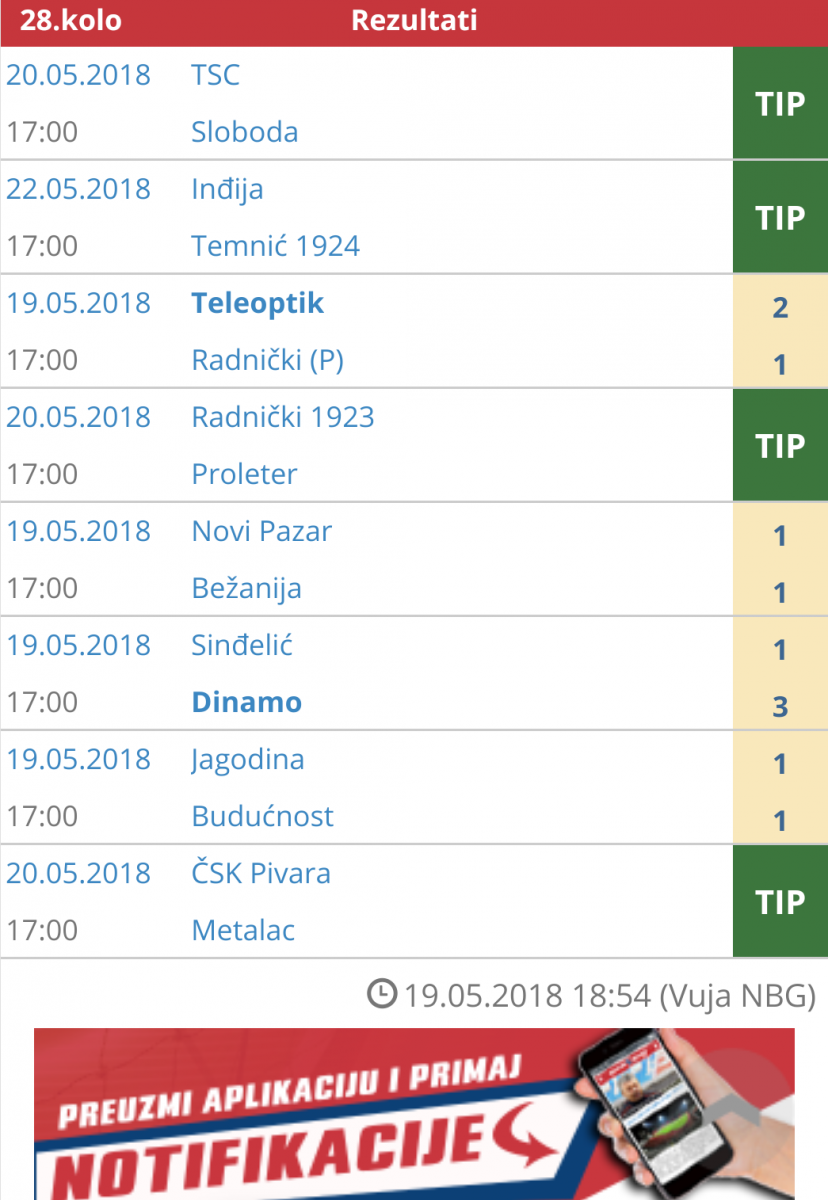The height and width of the screenshot is (1200, 828).
Task: Click the Sinđelić vs Dinamo score box
Action: click(780, 673)
